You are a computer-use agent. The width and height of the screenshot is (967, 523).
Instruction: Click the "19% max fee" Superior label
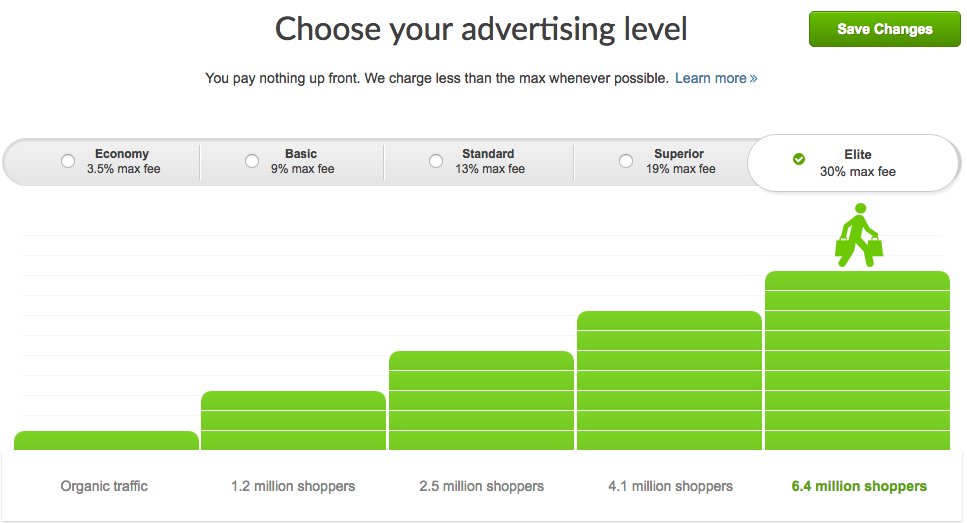click(680, 169)
